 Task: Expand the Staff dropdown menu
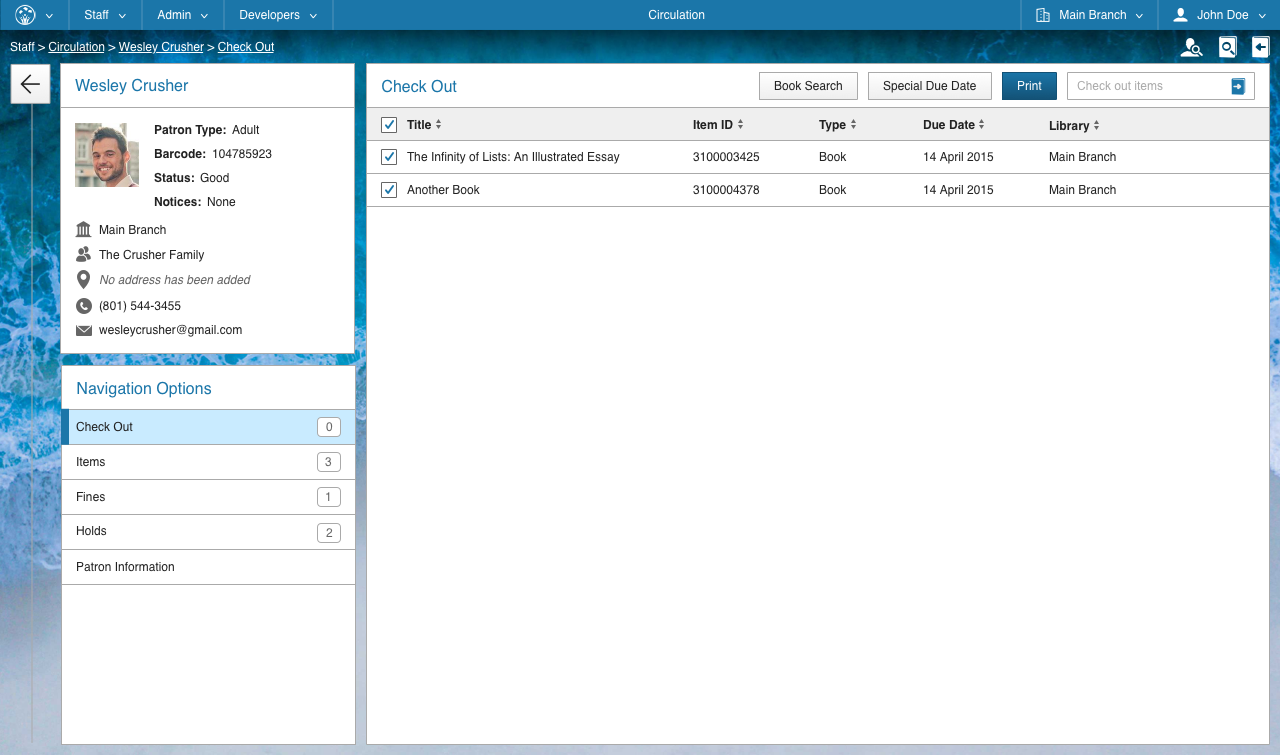pos(104,15)
